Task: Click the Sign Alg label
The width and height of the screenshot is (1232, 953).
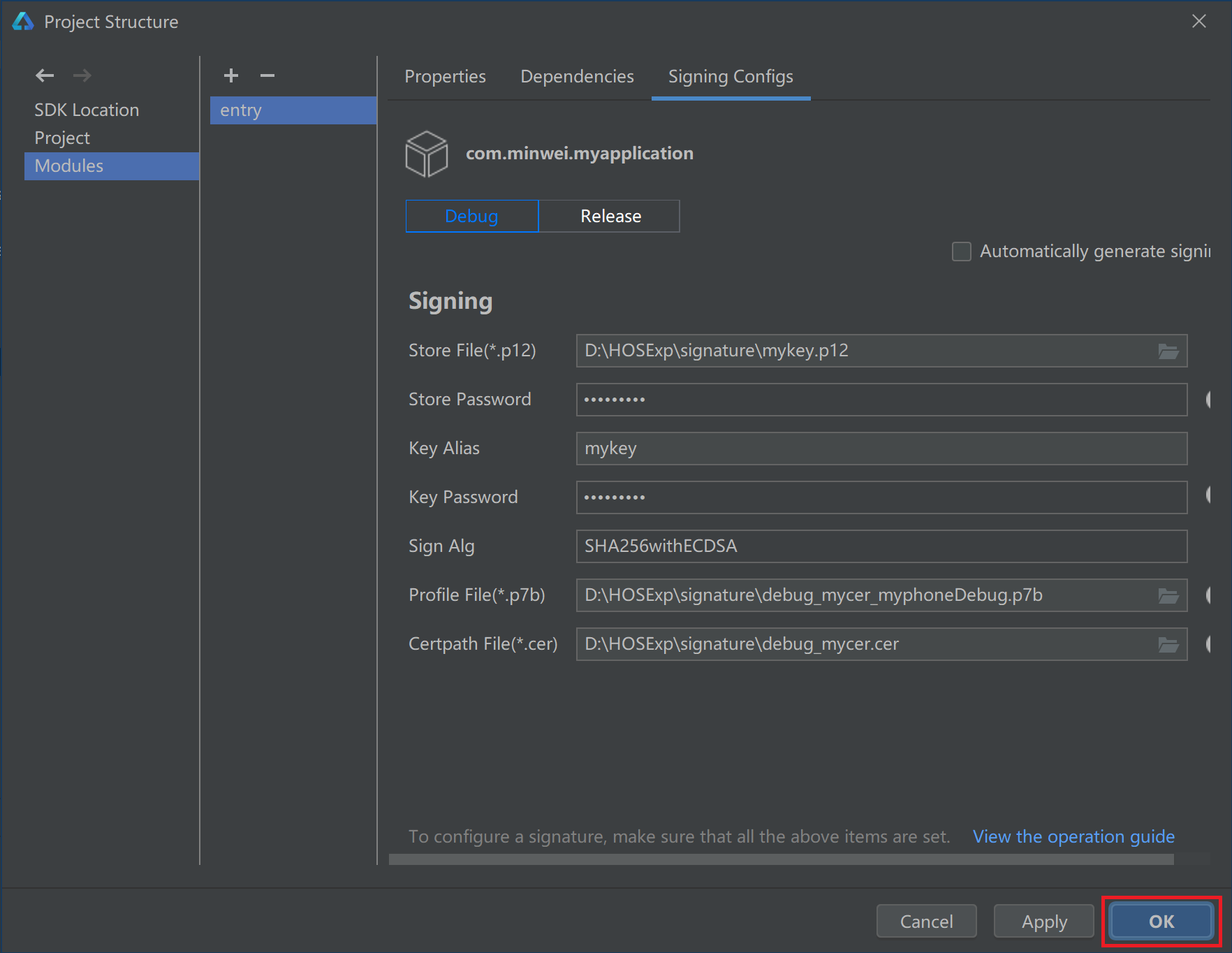Action: (x=441, y=546)
